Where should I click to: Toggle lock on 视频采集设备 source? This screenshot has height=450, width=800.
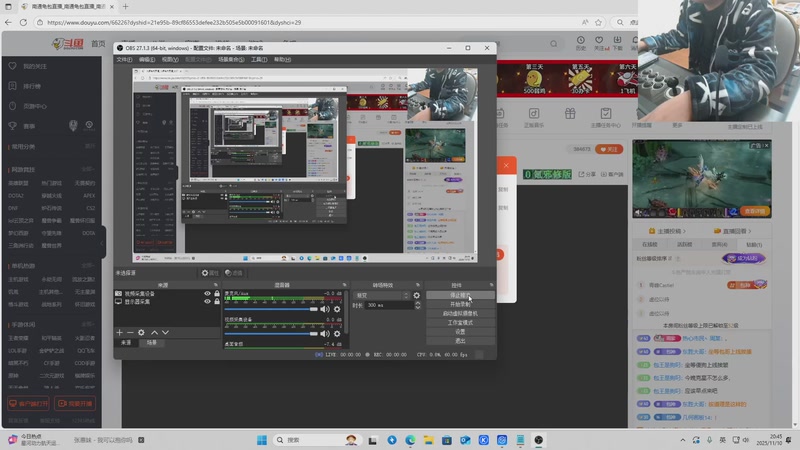click(217, 293)
